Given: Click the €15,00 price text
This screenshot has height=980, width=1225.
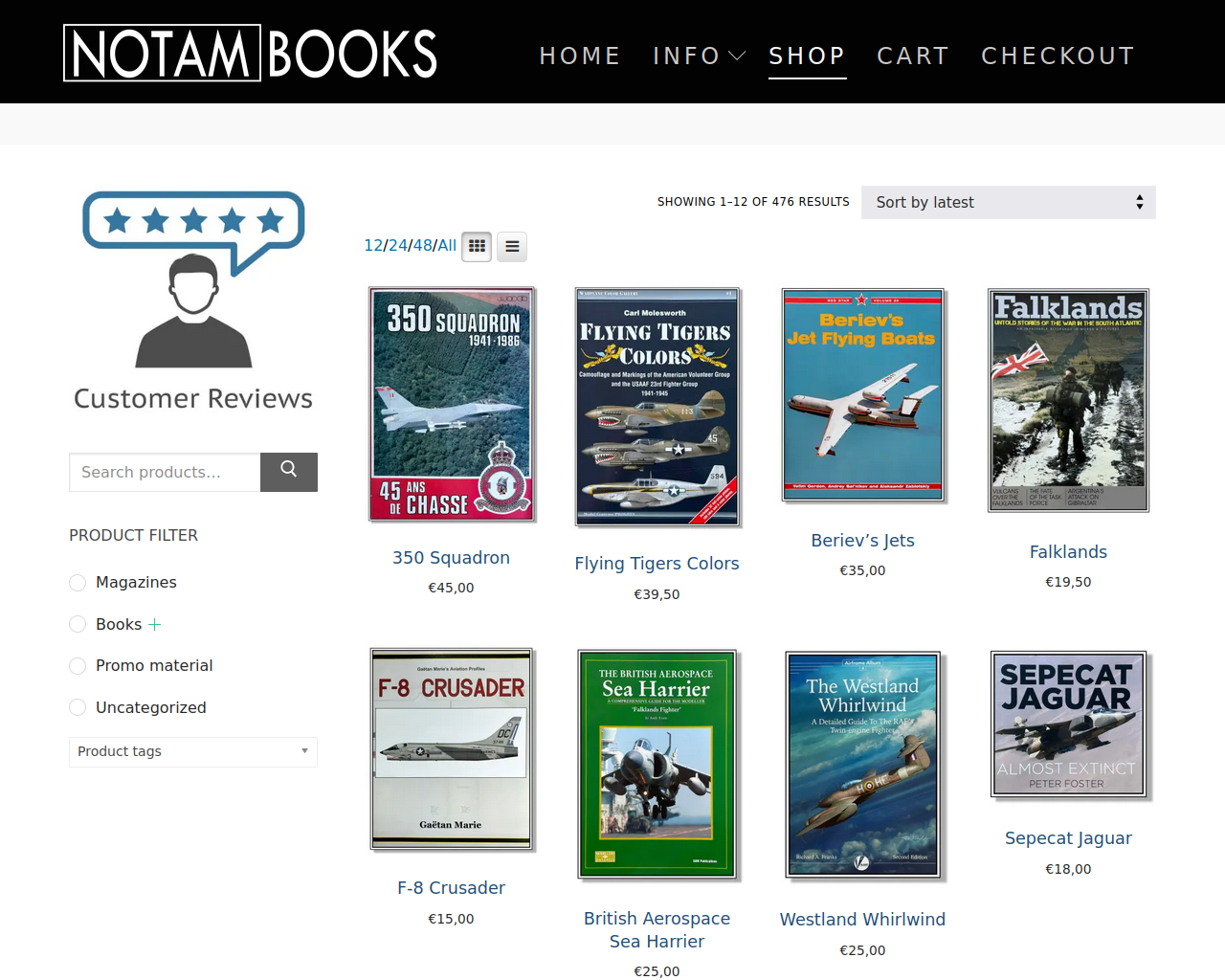Looking at the screenshot, I should [x=452, y=919].
